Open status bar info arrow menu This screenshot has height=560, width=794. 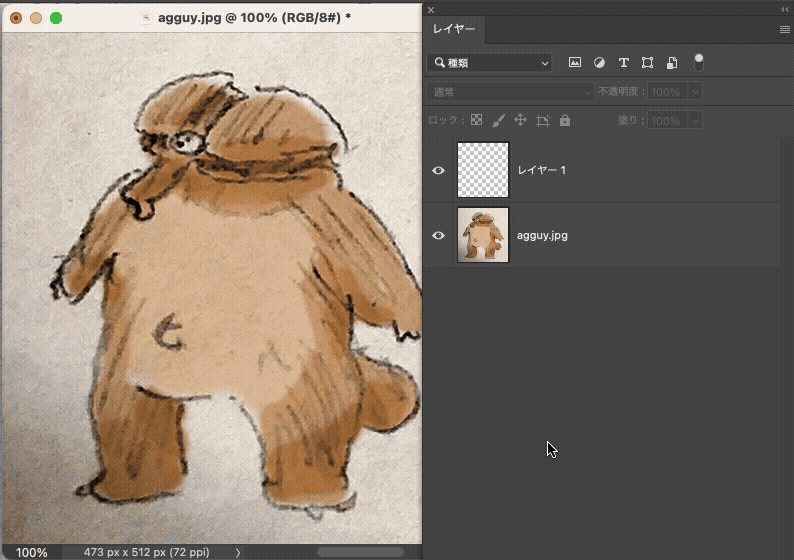(237, 552)
